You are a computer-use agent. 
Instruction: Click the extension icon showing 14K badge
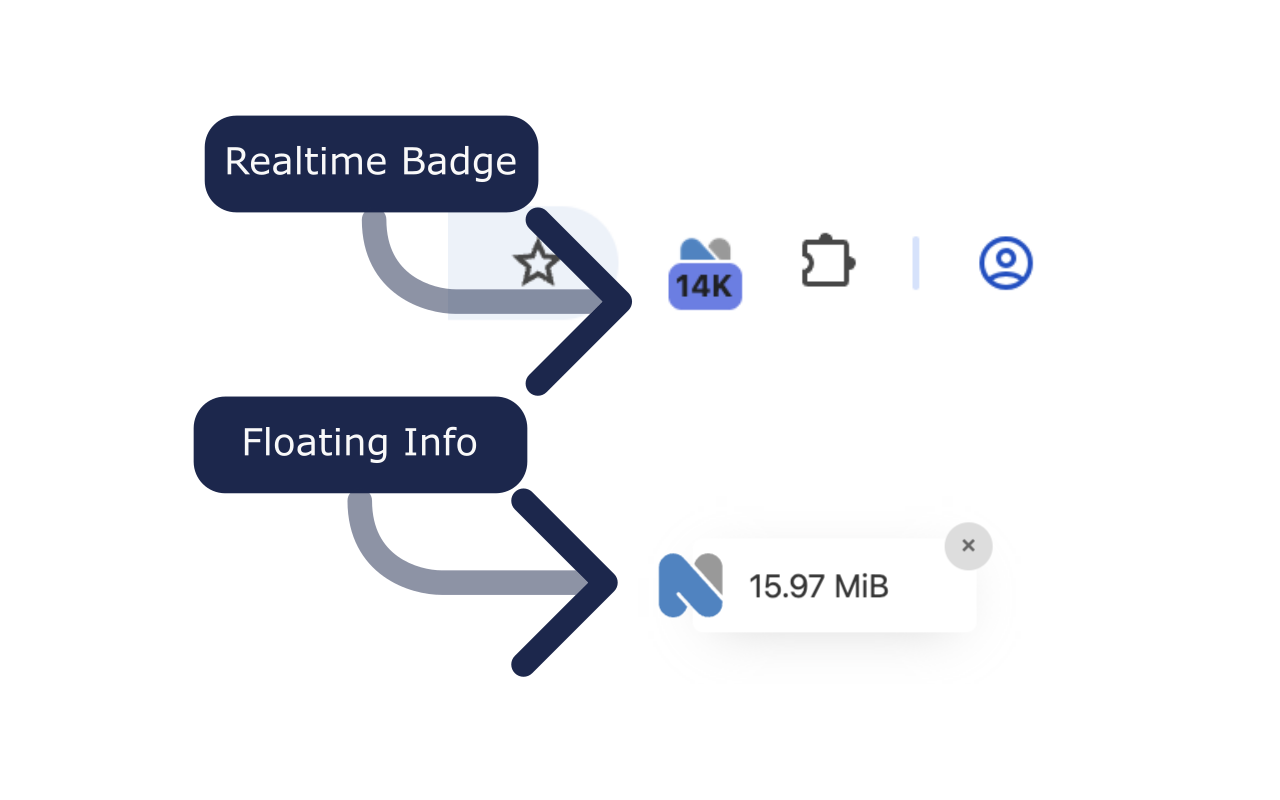(x=705, y=262)
